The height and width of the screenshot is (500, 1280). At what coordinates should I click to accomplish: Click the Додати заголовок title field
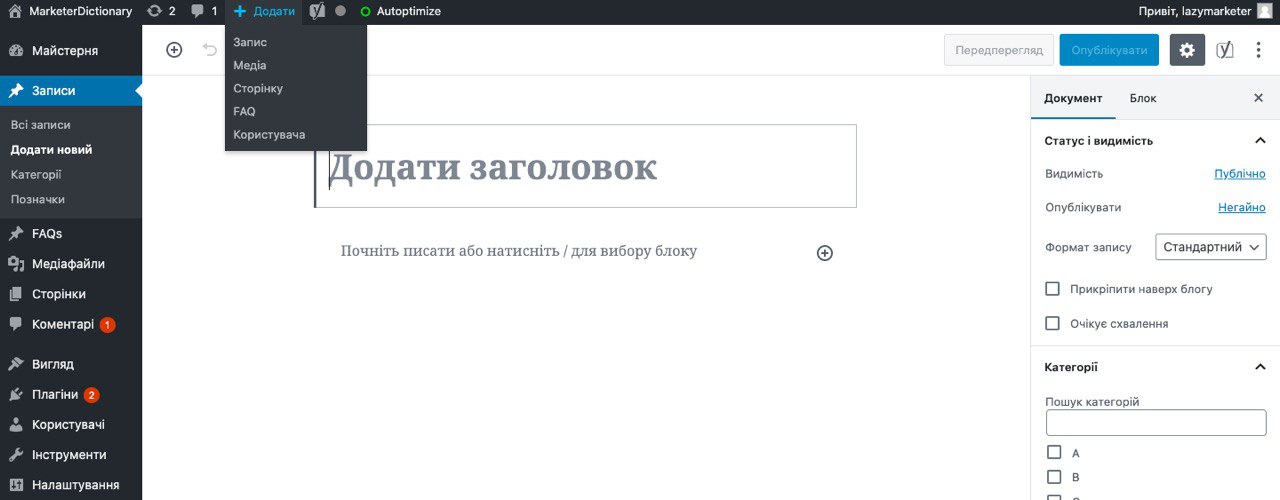[x=586, y=166]
